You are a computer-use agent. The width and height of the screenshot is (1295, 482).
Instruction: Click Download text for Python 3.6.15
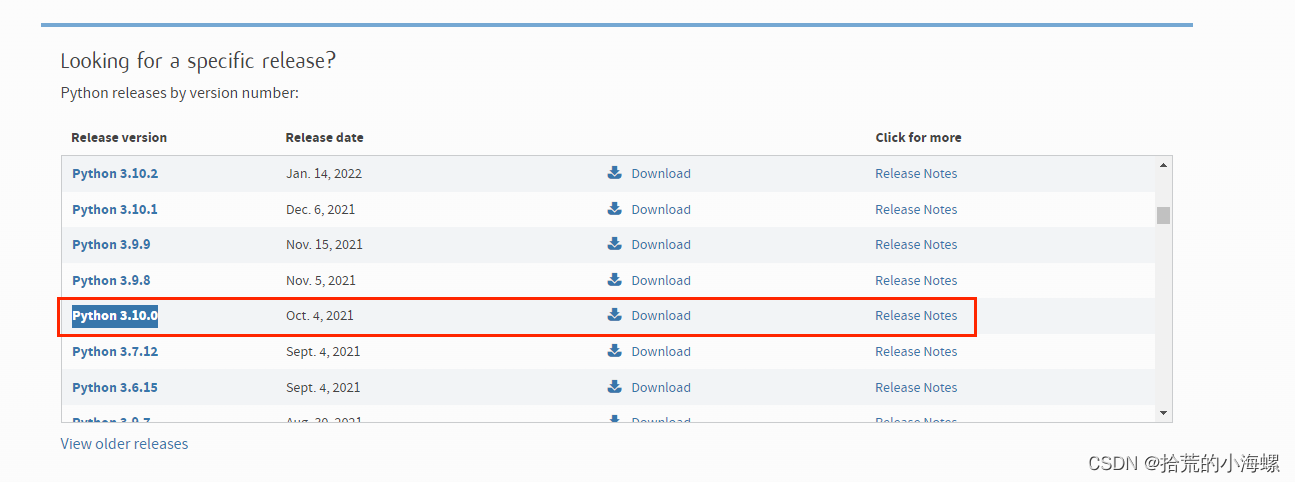coord(661,387)
